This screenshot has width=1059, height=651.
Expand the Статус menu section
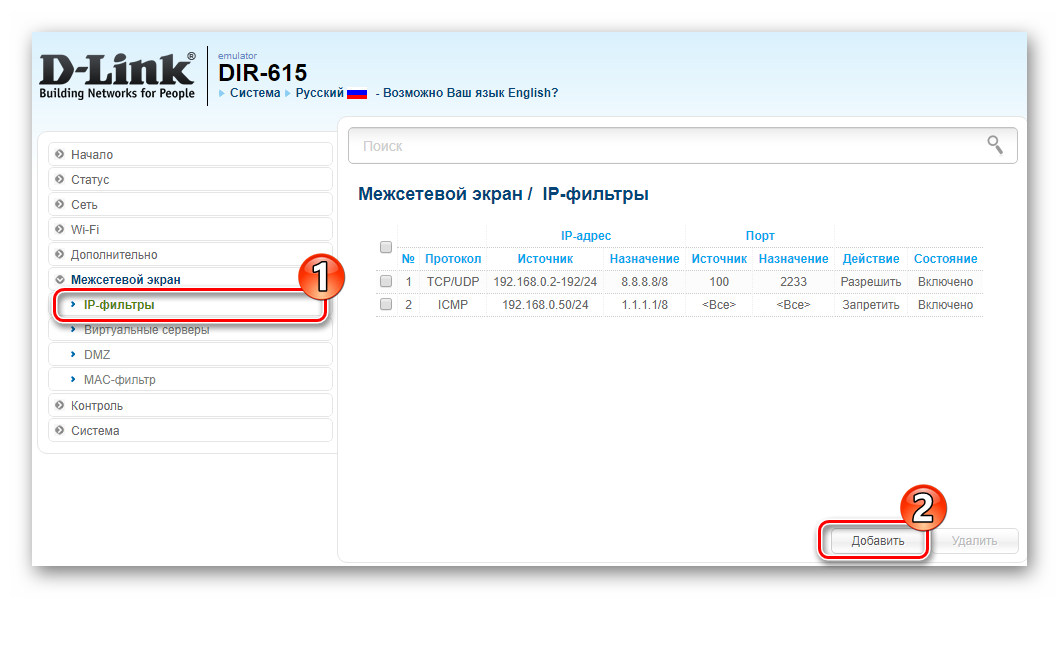(x=190, y=180)
